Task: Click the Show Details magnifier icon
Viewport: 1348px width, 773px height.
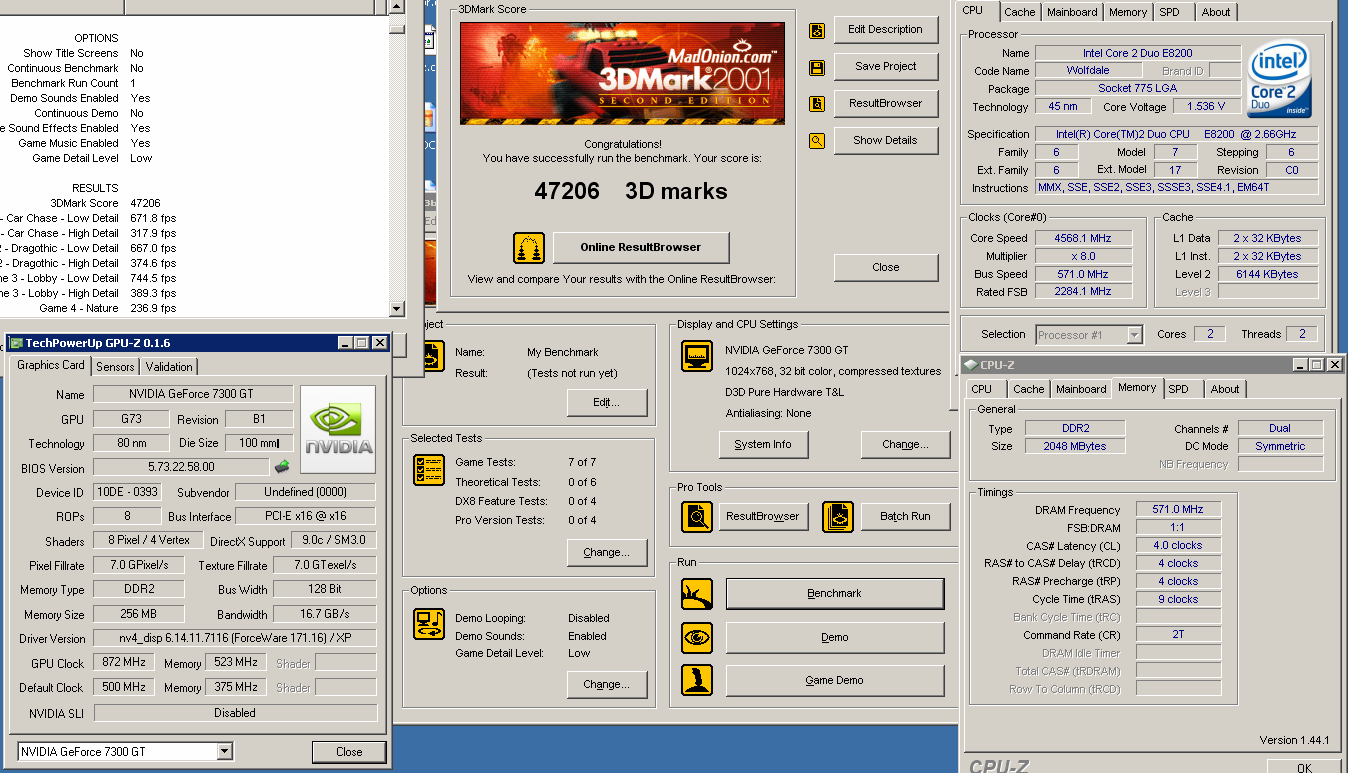Action: [817, 141]
